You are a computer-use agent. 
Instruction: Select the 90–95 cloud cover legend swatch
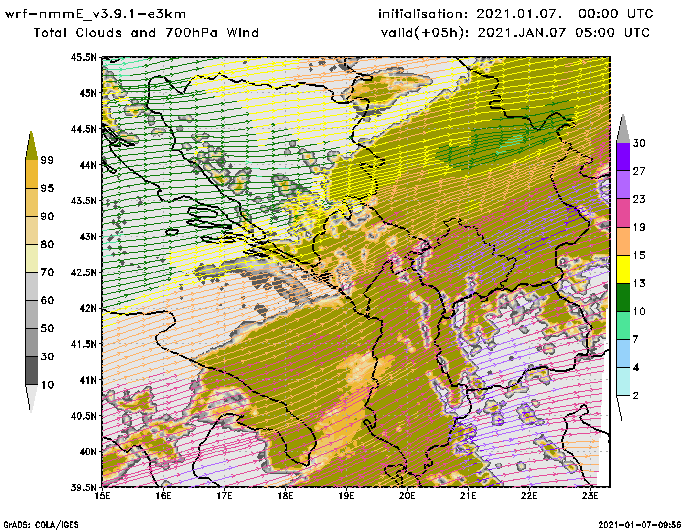tap(31, 202)
